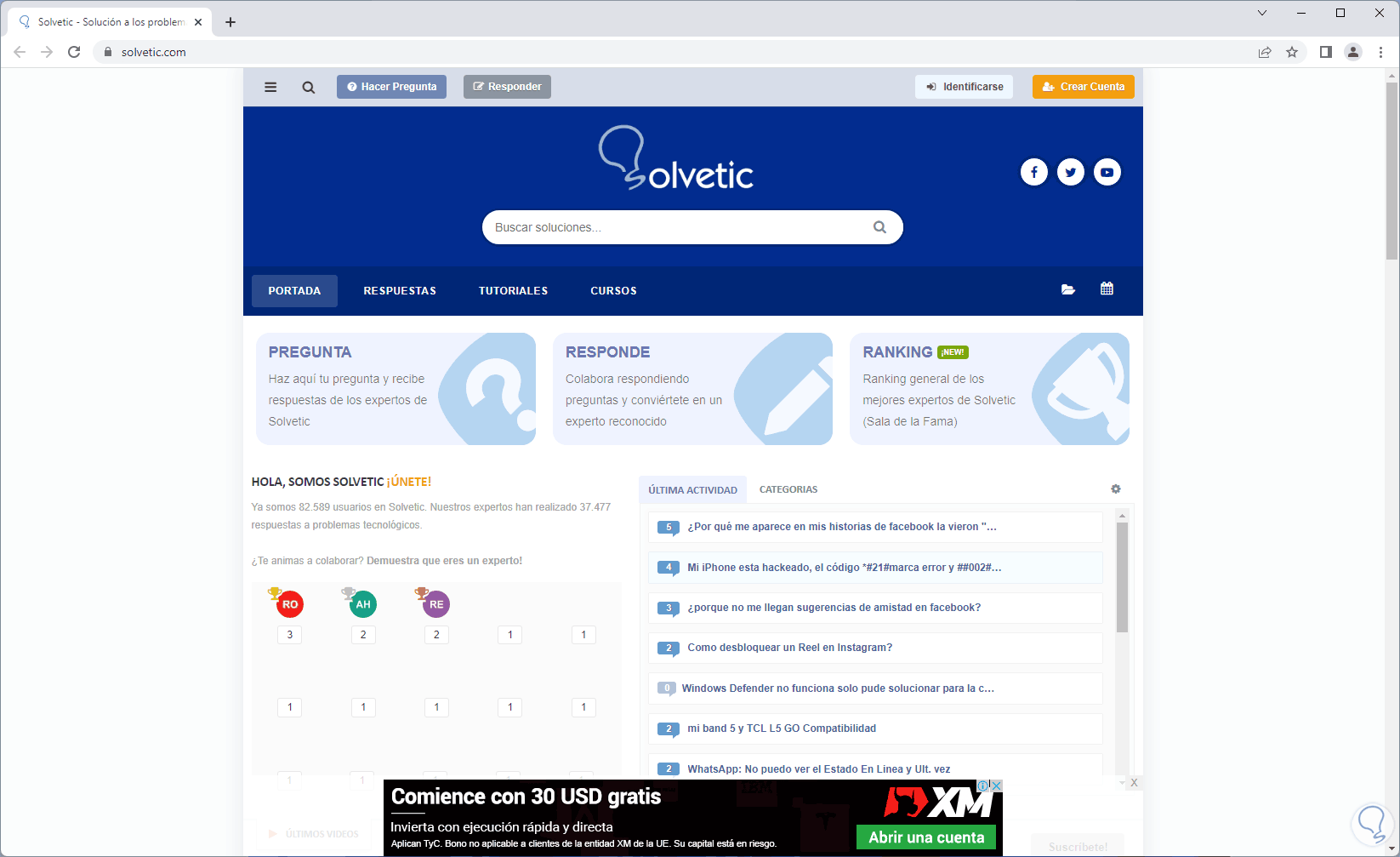Click the score 2 box under RE avatar
1400x857 pixels.
[x=436, y=635]
